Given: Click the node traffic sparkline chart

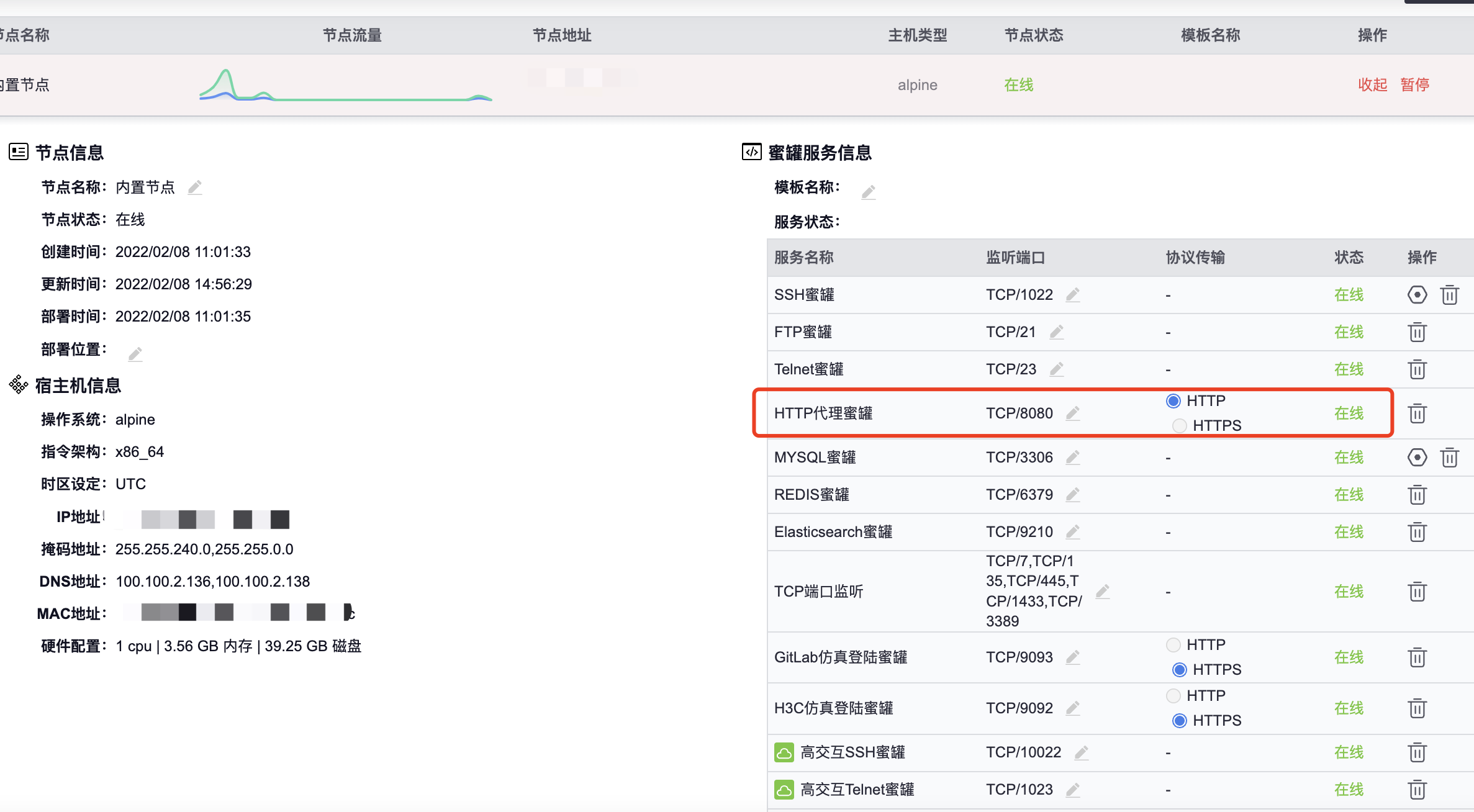Looking at the screenshot, I should tap(346, 85).
